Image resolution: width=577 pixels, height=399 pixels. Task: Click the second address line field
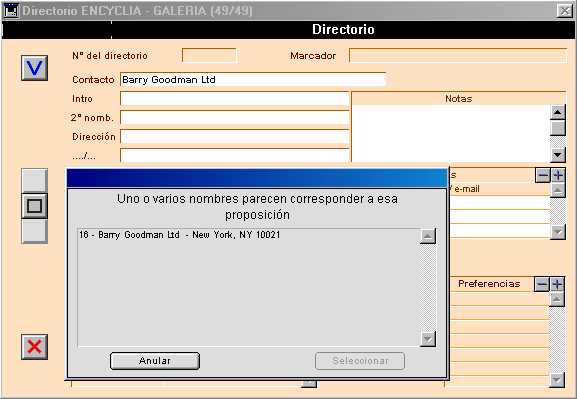[x=234, y=156]
